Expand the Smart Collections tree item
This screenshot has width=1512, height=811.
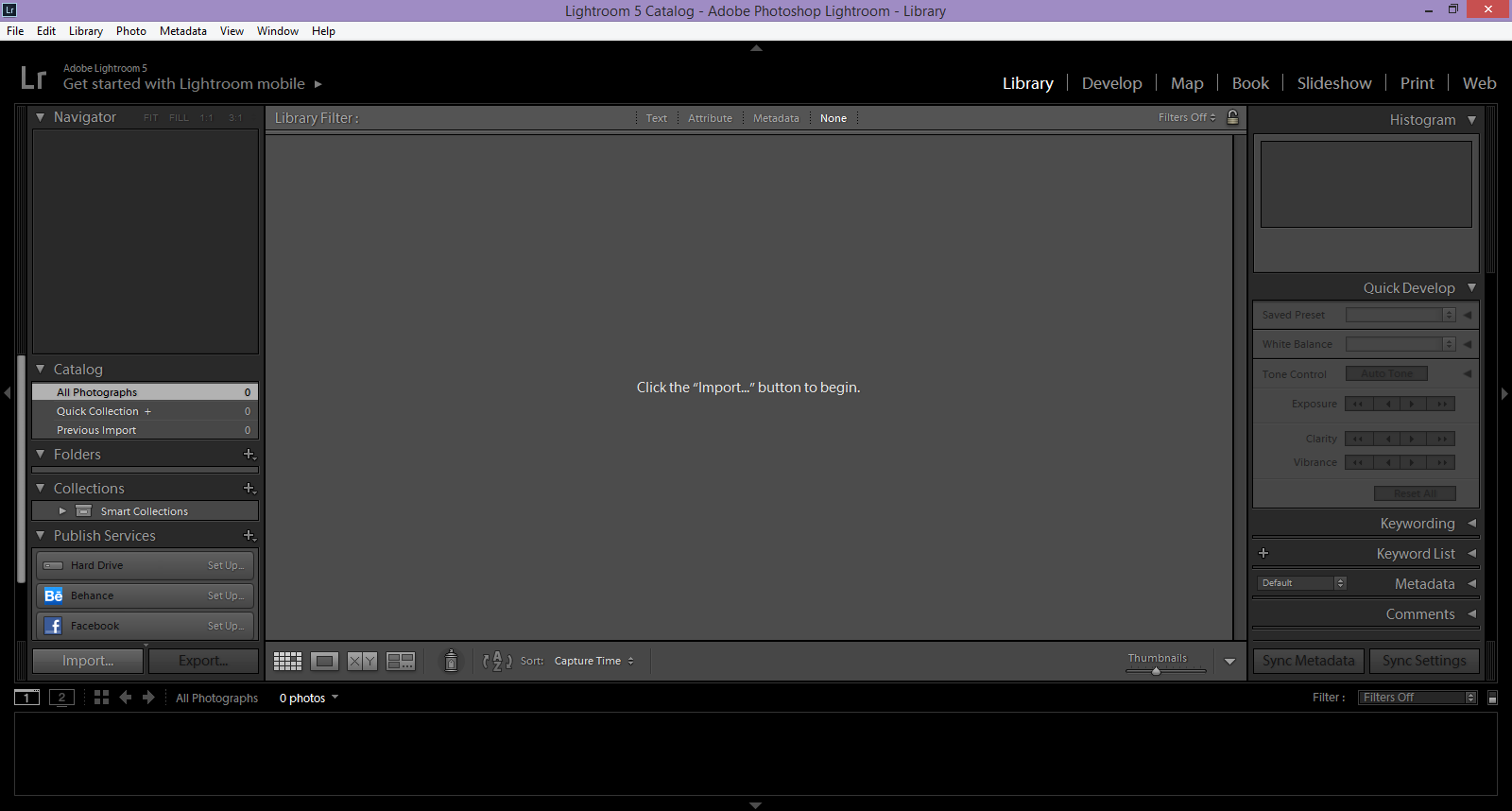coord(62,511)
